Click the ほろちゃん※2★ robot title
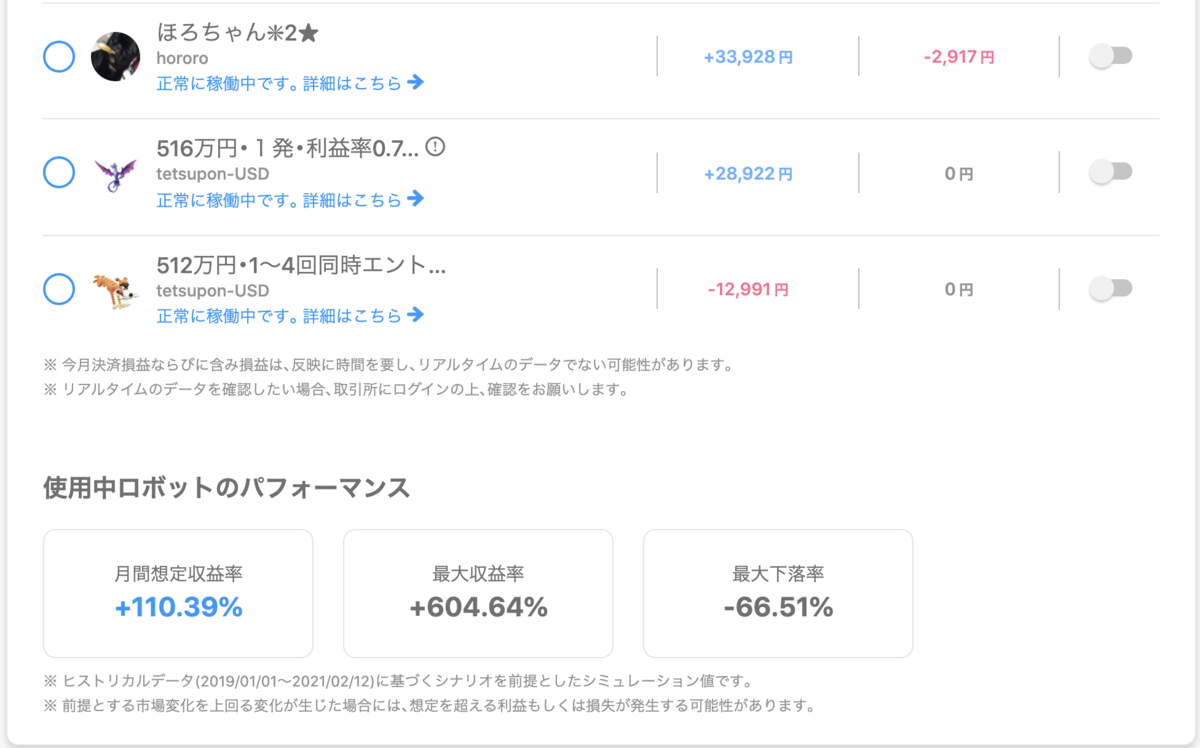1200x748 pixels. tap(238, 33)
